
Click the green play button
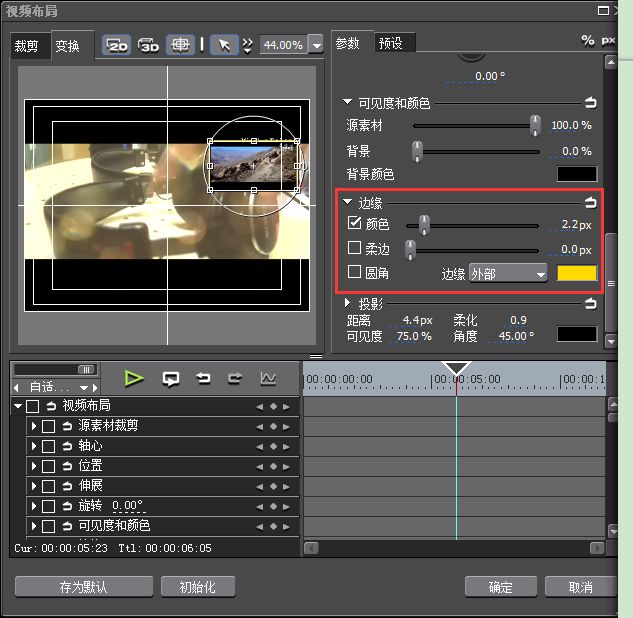pos(135,378)
